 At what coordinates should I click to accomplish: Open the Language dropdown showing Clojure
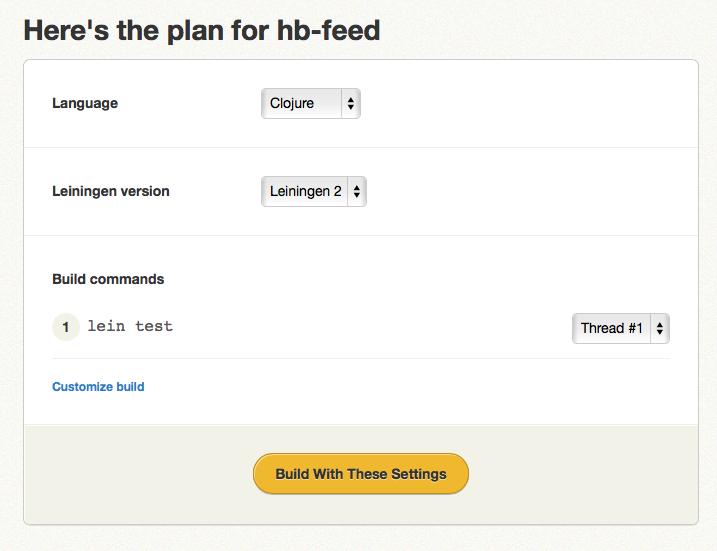tap(310, 104)
